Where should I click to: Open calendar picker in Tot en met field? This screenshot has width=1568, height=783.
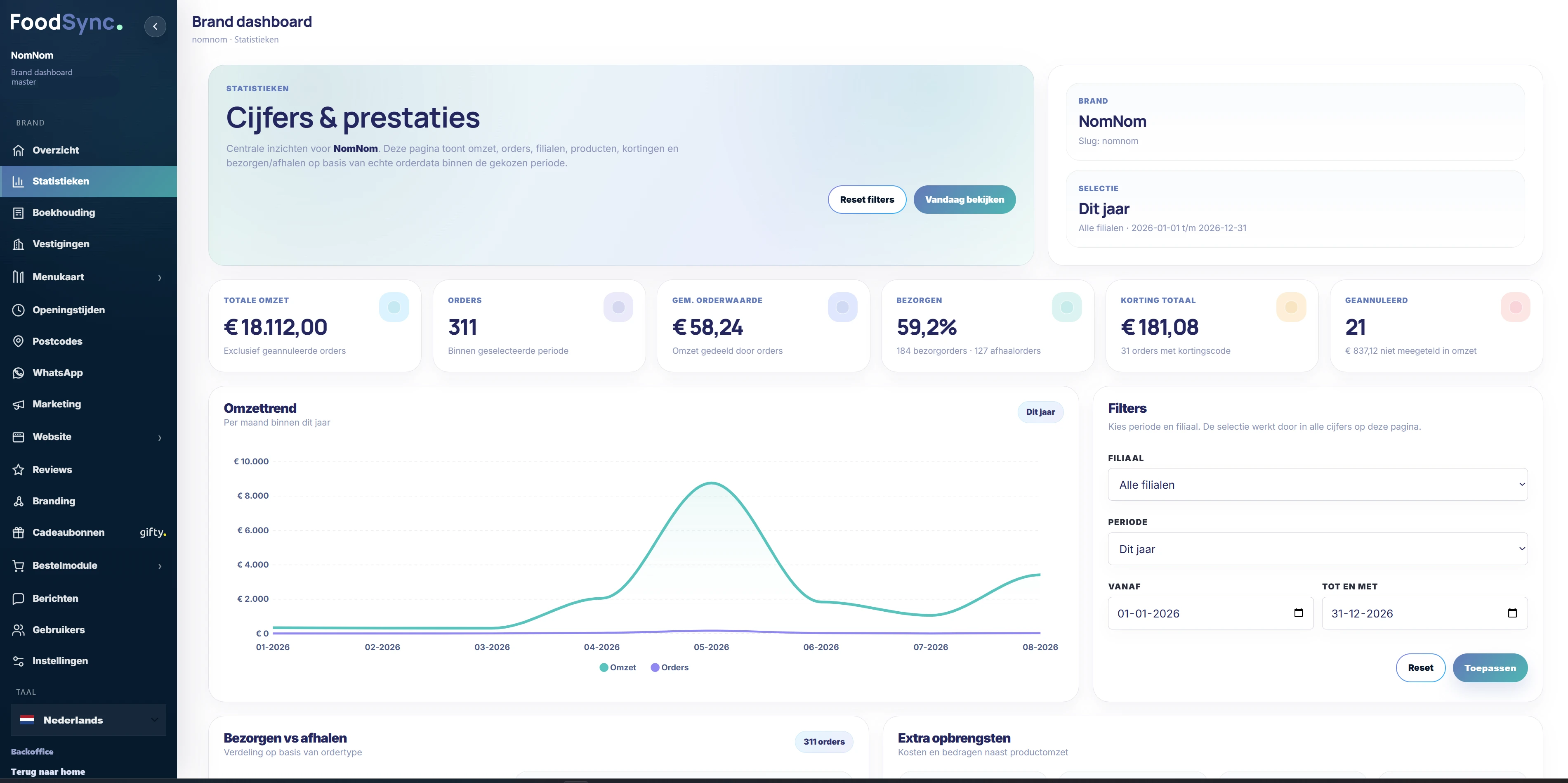pyautogui.click(x=1512, y=613)
